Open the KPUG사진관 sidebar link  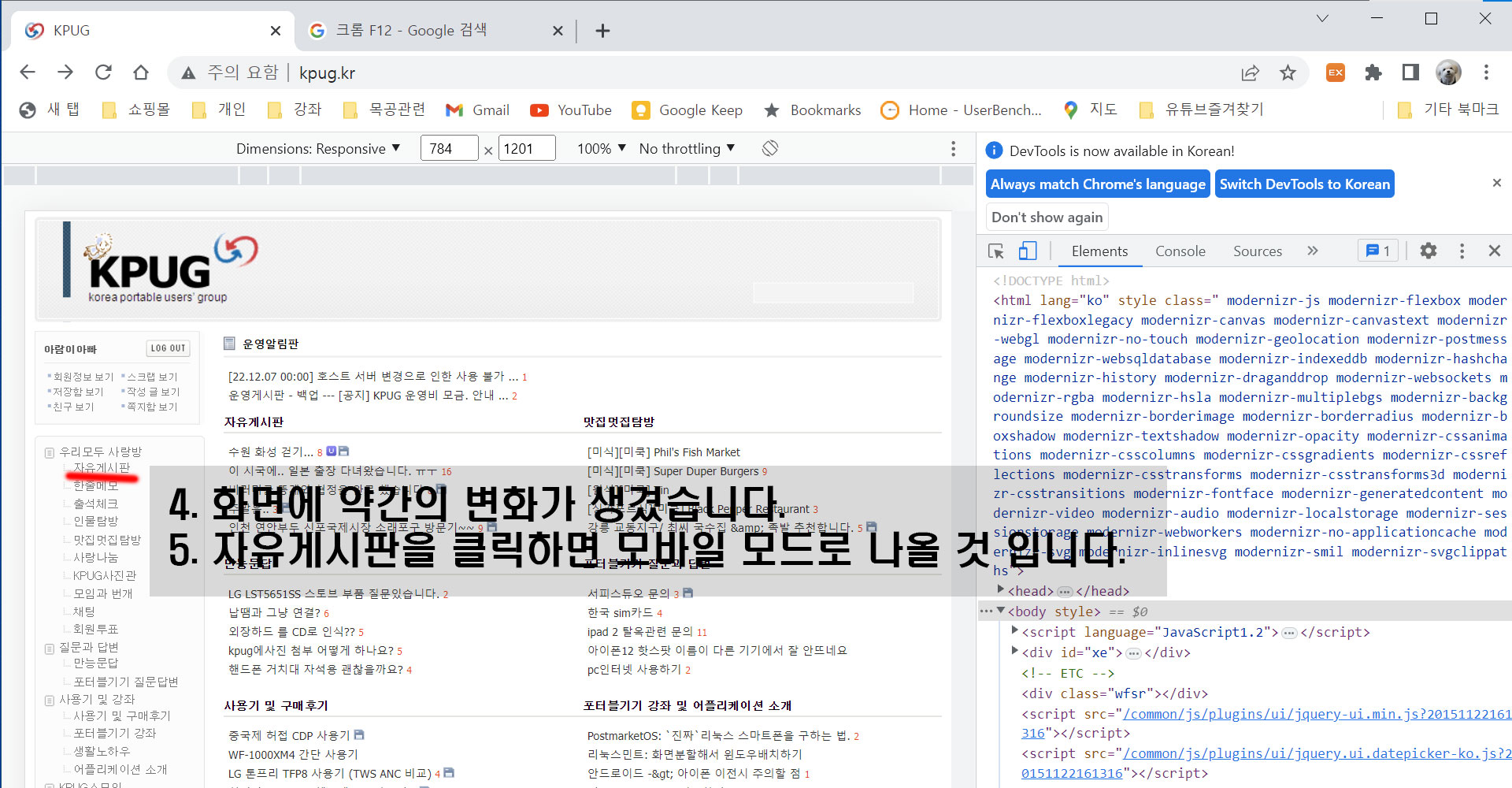(x=105, y=575)
